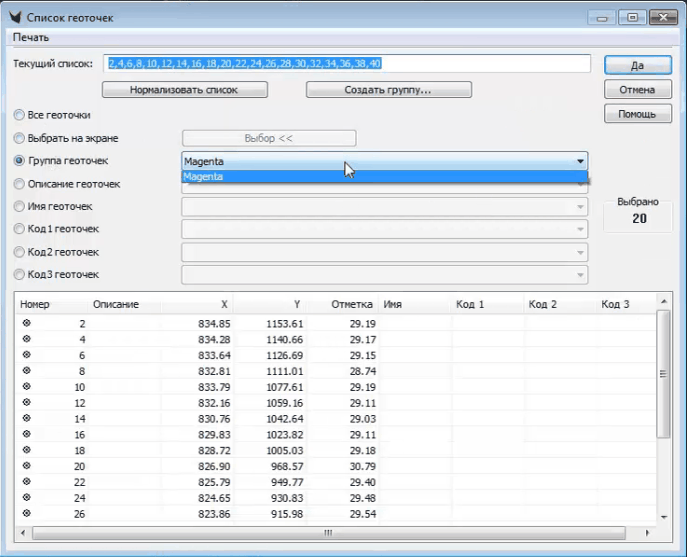Click 'Нормализовать список' button
This screenshot has height=557, width=687.
185,90
